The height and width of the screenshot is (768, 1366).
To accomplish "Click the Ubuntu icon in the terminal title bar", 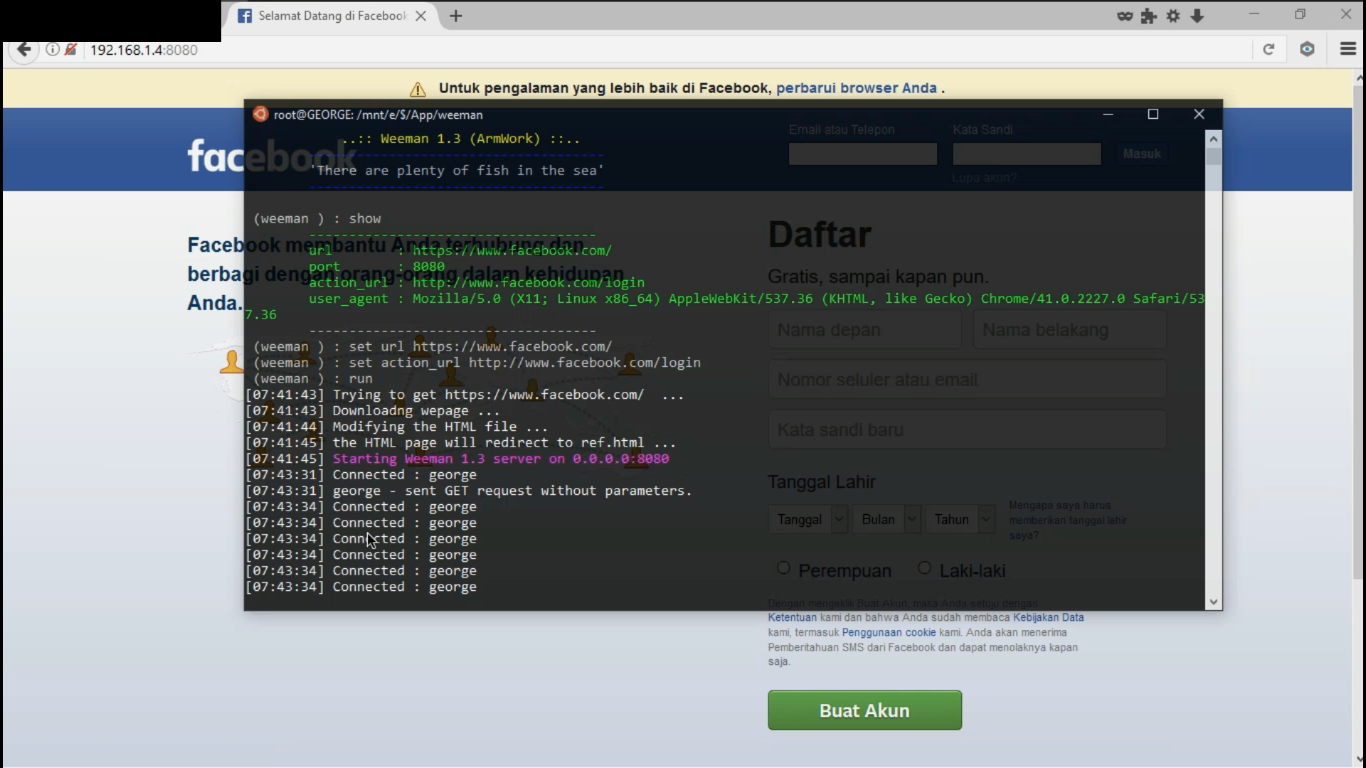I will pyautogui.click(x=260, y=114).
